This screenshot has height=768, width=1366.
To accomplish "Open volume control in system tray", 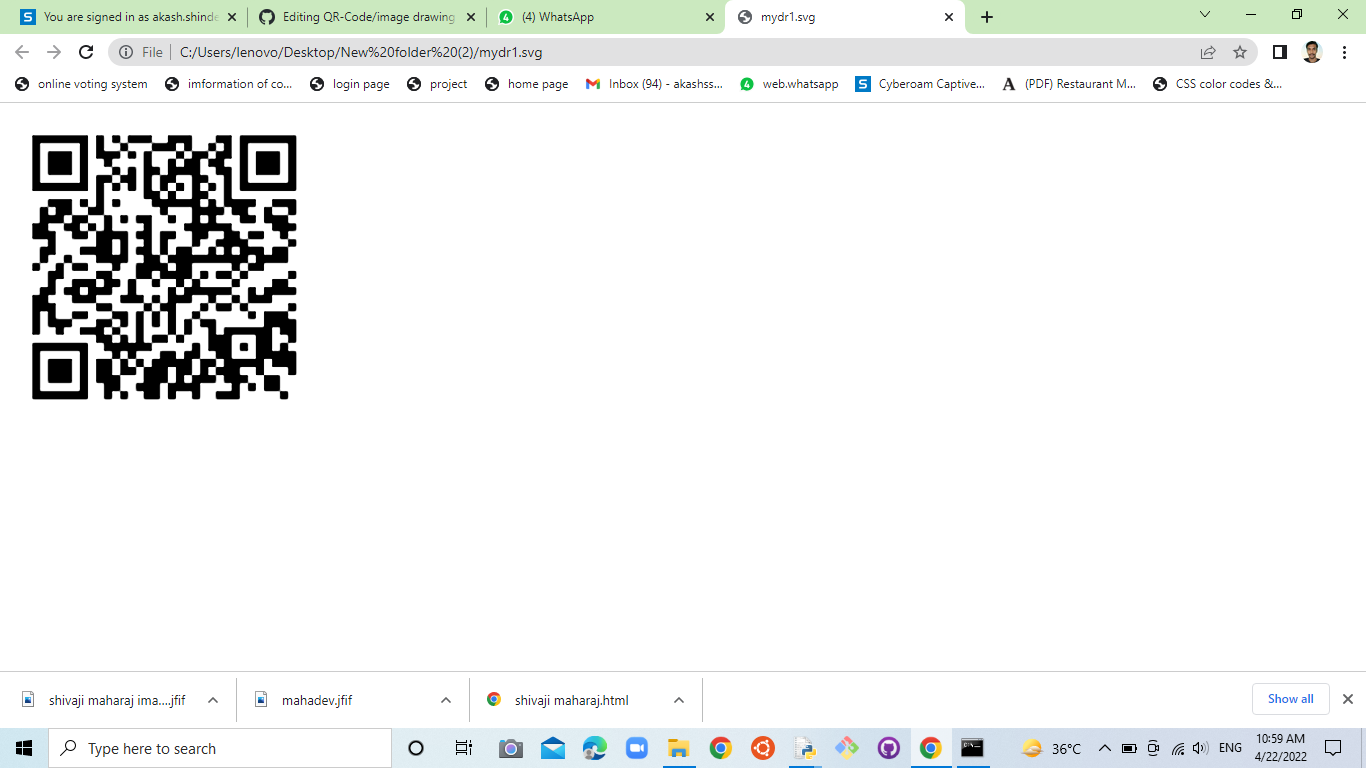I will (x=1201, y=748).
